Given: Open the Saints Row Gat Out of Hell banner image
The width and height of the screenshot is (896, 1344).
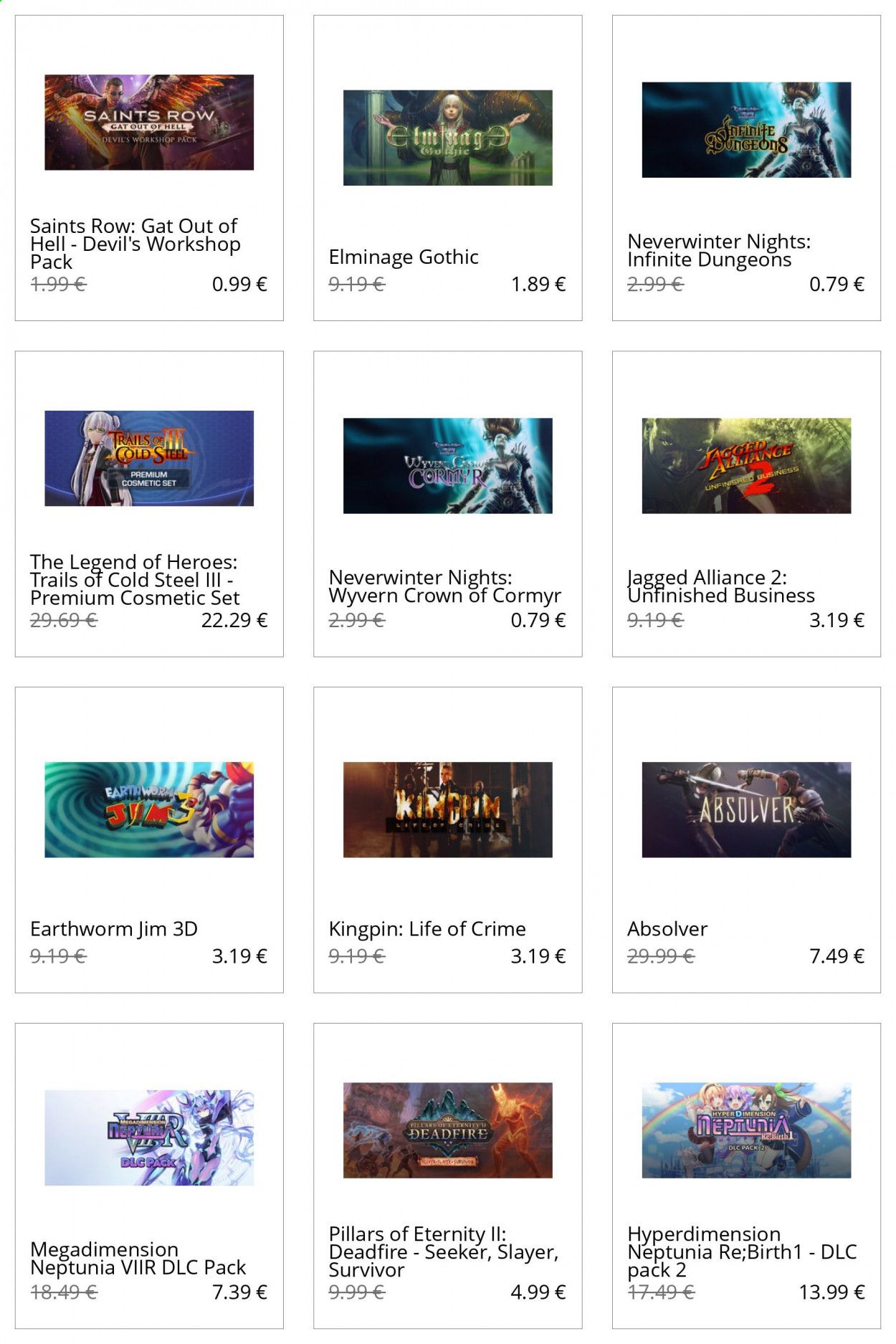Looking at the screenshot, I should (149, 122).
